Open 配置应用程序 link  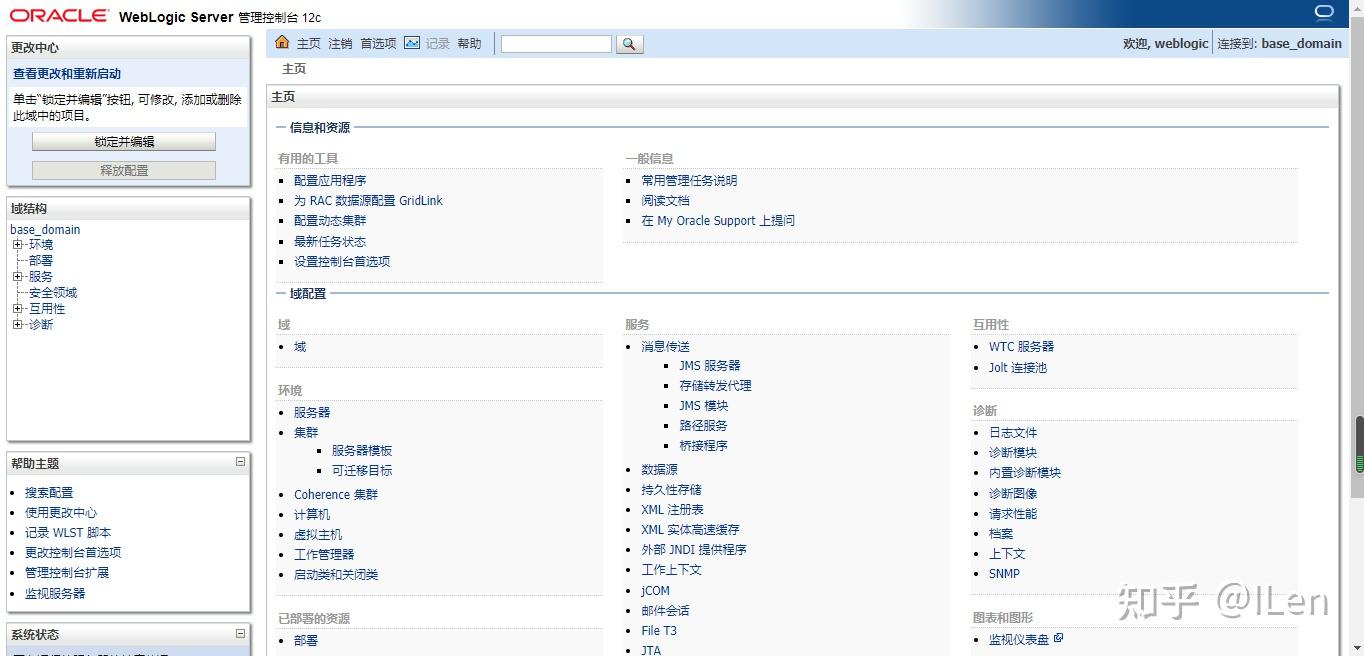point(330,180)
